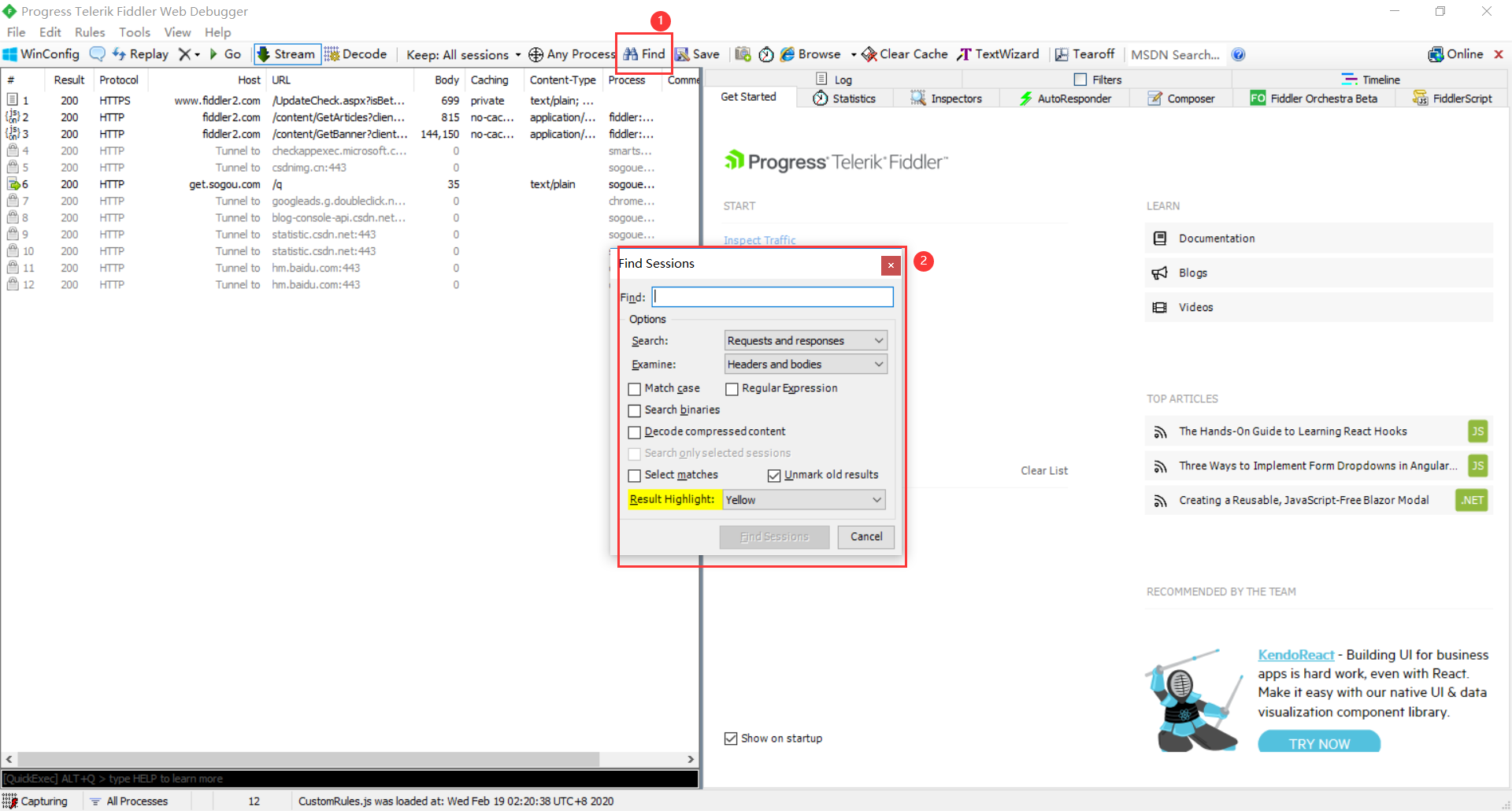This screenshot has width=1512, height=811.
Task: Open WinConfig from the toolbar
Action: [42, 54]
